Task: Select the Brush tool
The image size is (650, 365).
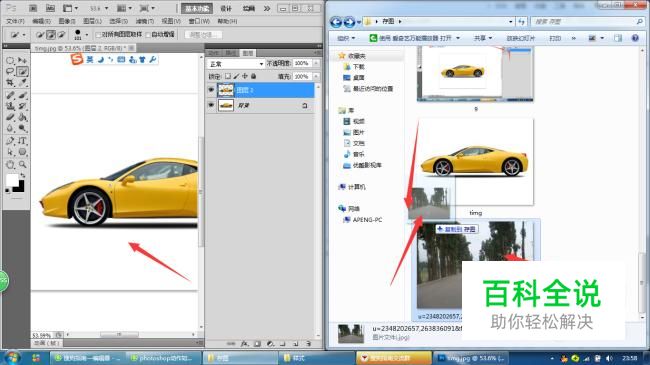Action: [x=22, y=95]
